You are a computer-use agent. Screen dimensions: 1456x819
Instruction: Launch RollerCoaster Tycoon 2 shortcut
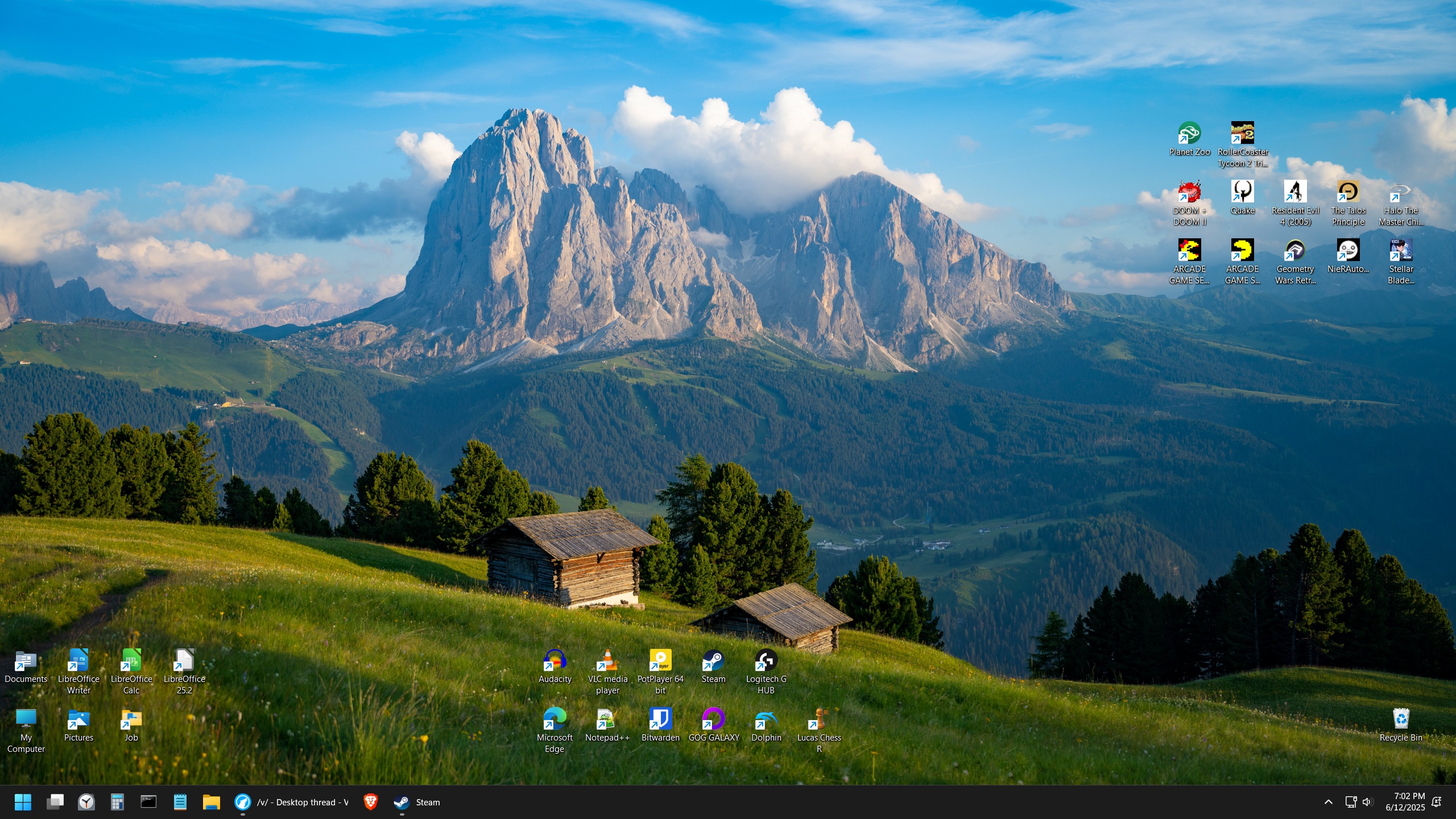pos(1243,144)
